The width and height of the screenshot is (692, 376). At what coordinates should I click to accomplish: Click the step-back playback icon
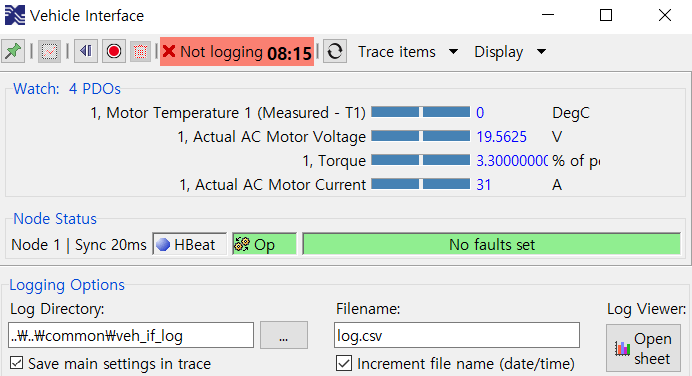coord(86,52)
